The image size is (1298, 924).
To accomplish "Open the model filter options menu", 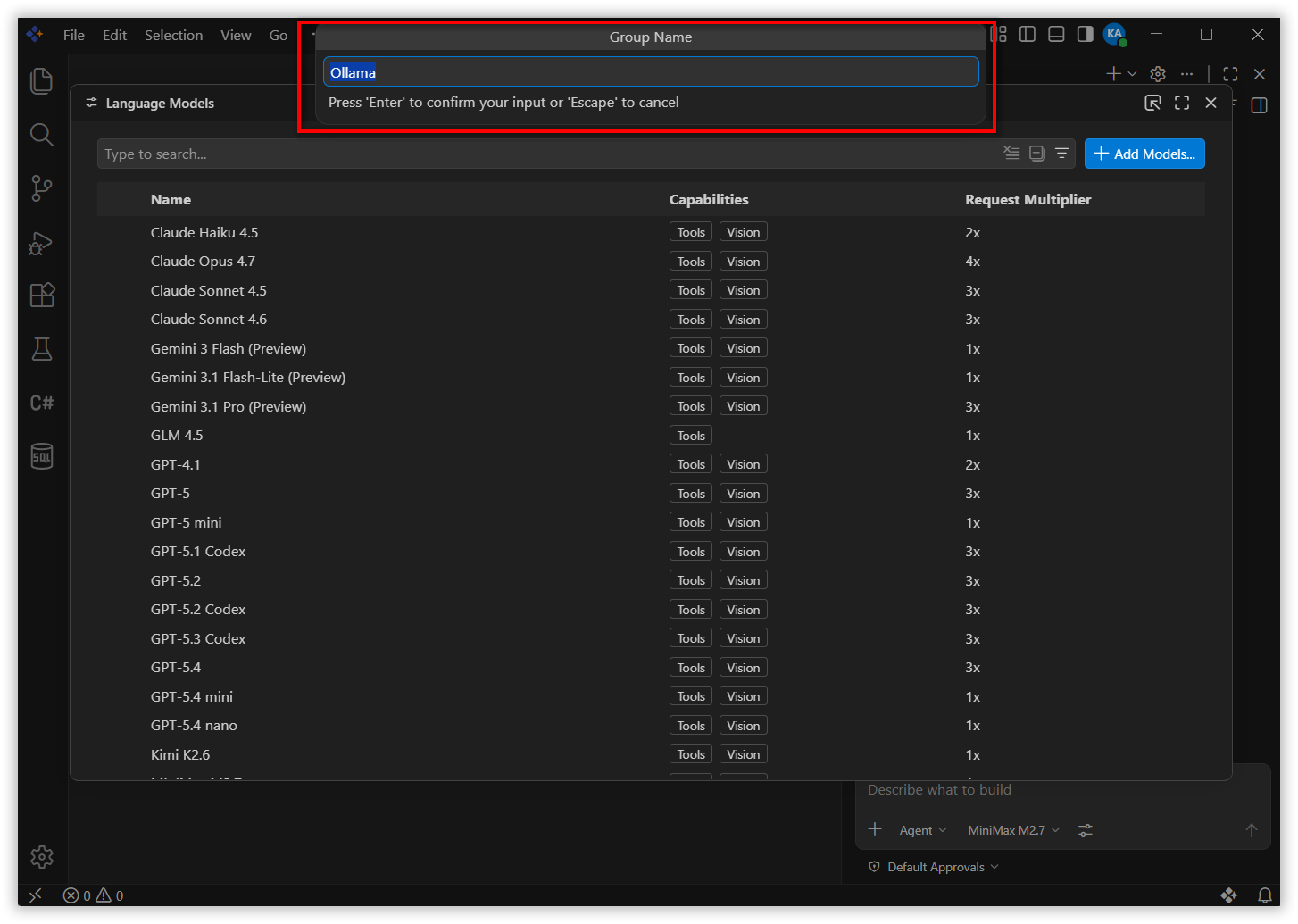I will (x=1061, y=154).
